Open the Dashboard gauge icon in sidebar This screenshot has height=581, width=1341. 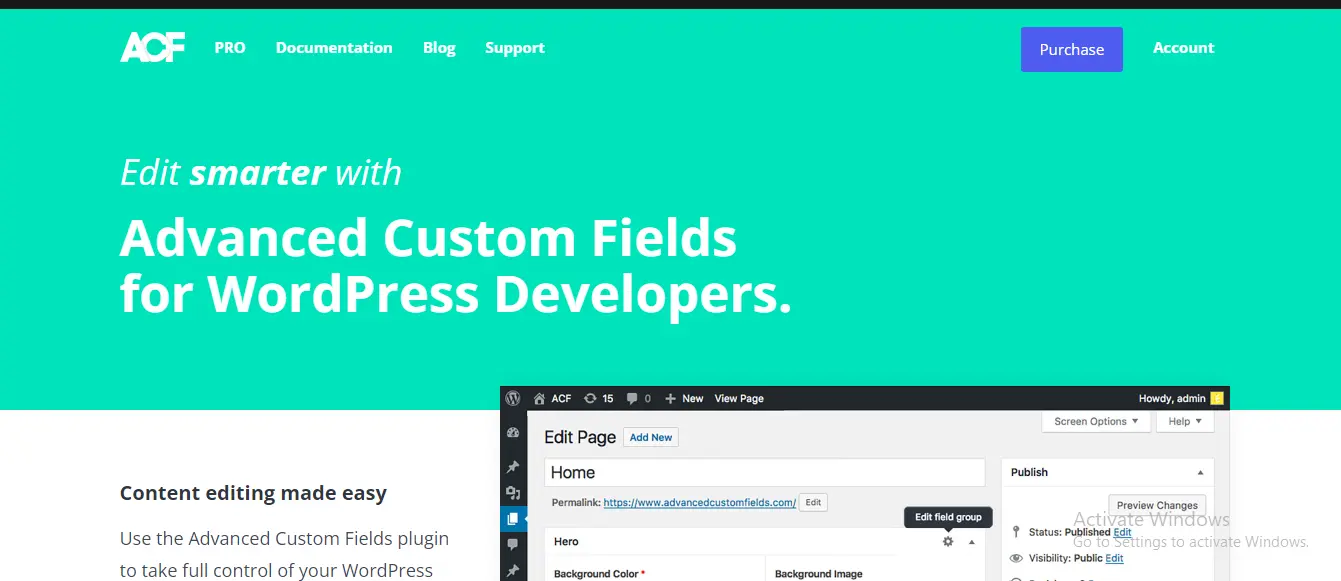coord(513,433)
